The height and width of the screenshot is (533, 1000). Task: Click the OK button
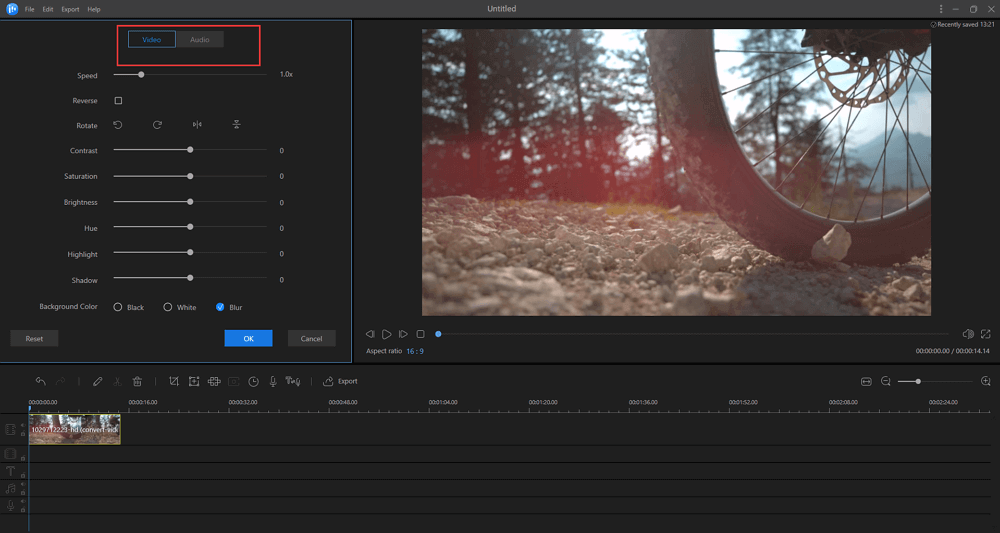pyautogui.click(x=249, y=339)
